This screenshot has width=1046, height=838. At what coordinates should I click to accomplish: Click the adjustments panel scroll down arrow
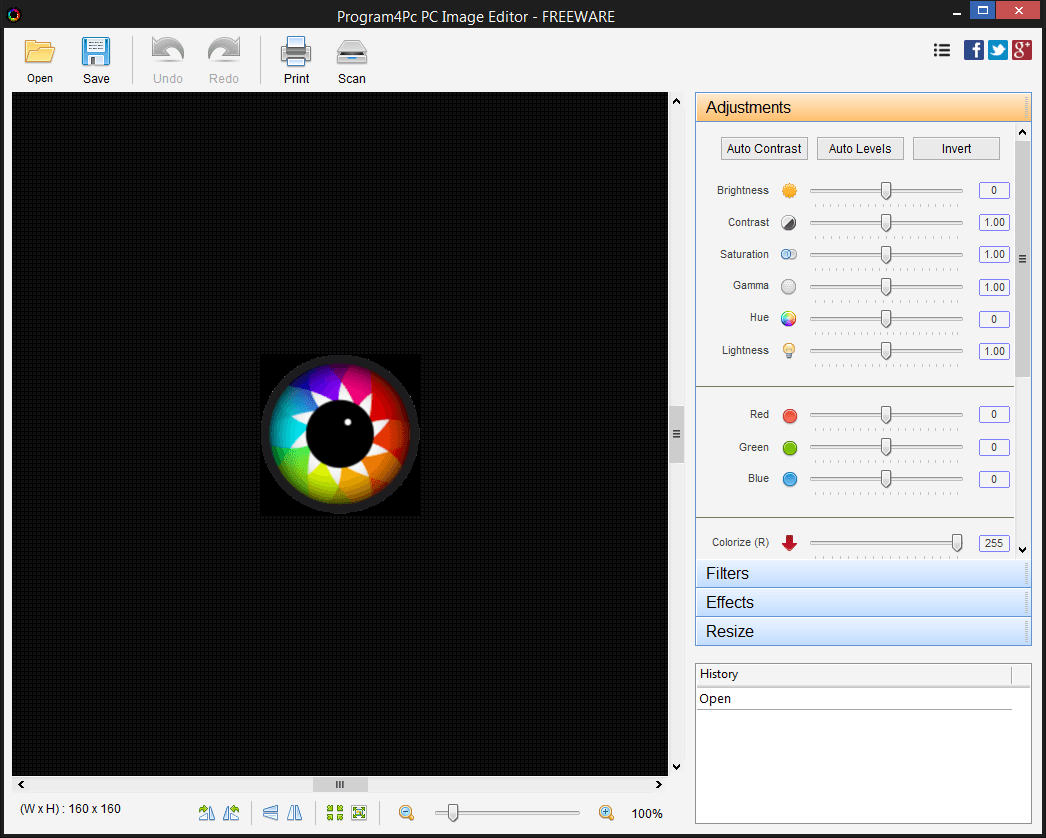coord(1022,550)
